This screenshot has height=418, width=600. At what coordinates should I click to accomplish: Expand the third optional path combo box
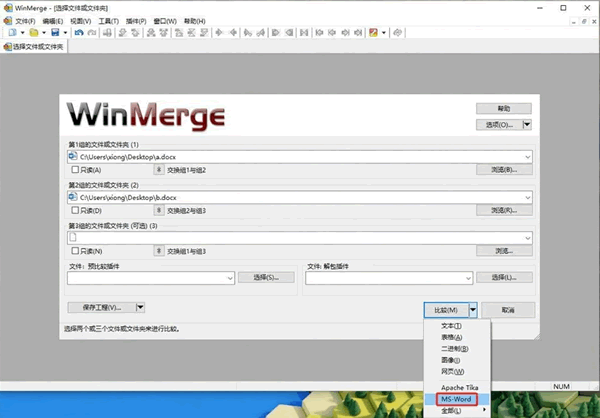coord(528,238)
